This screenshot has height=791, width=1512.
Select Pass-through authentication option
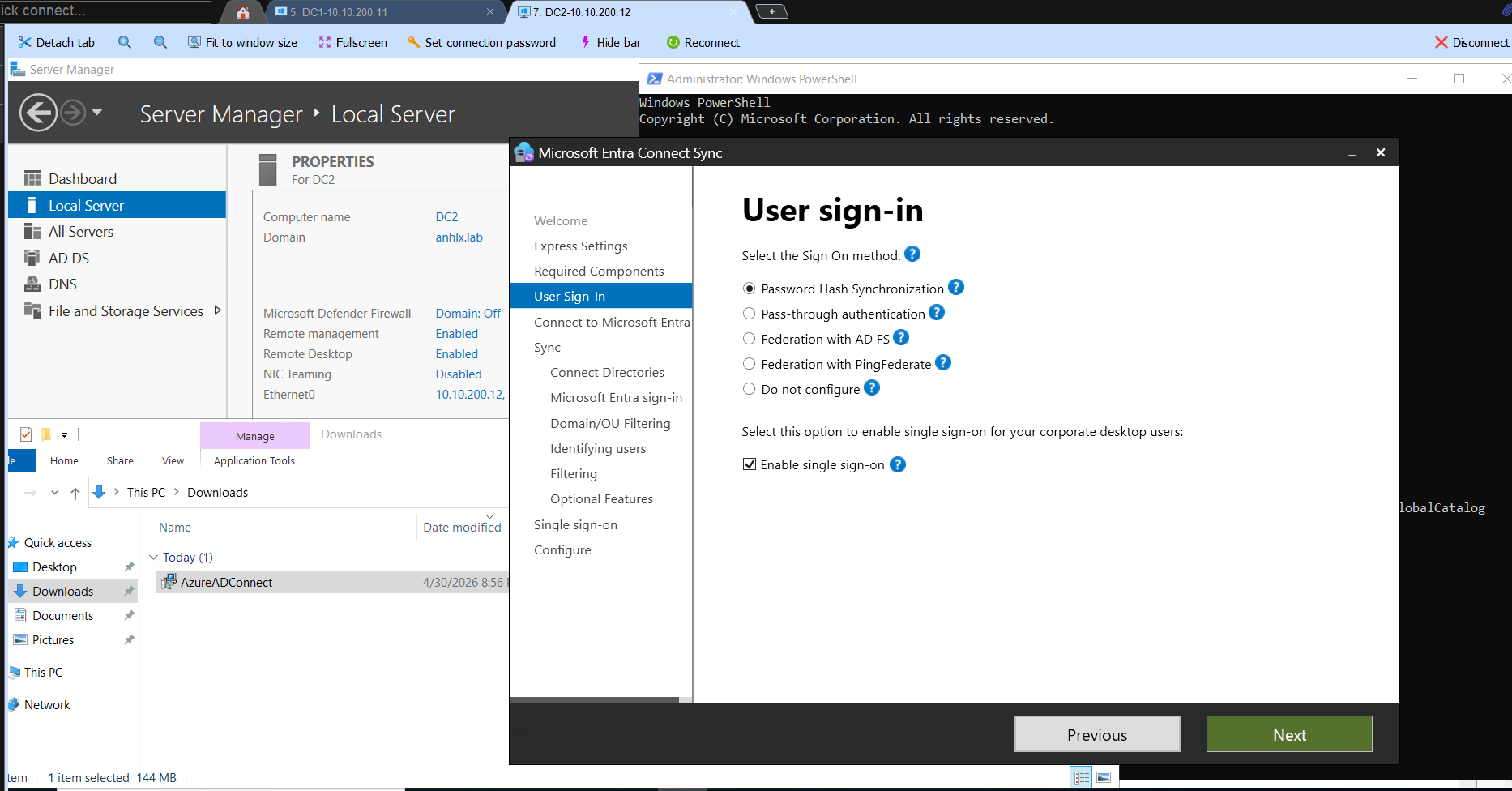point(749,314)
